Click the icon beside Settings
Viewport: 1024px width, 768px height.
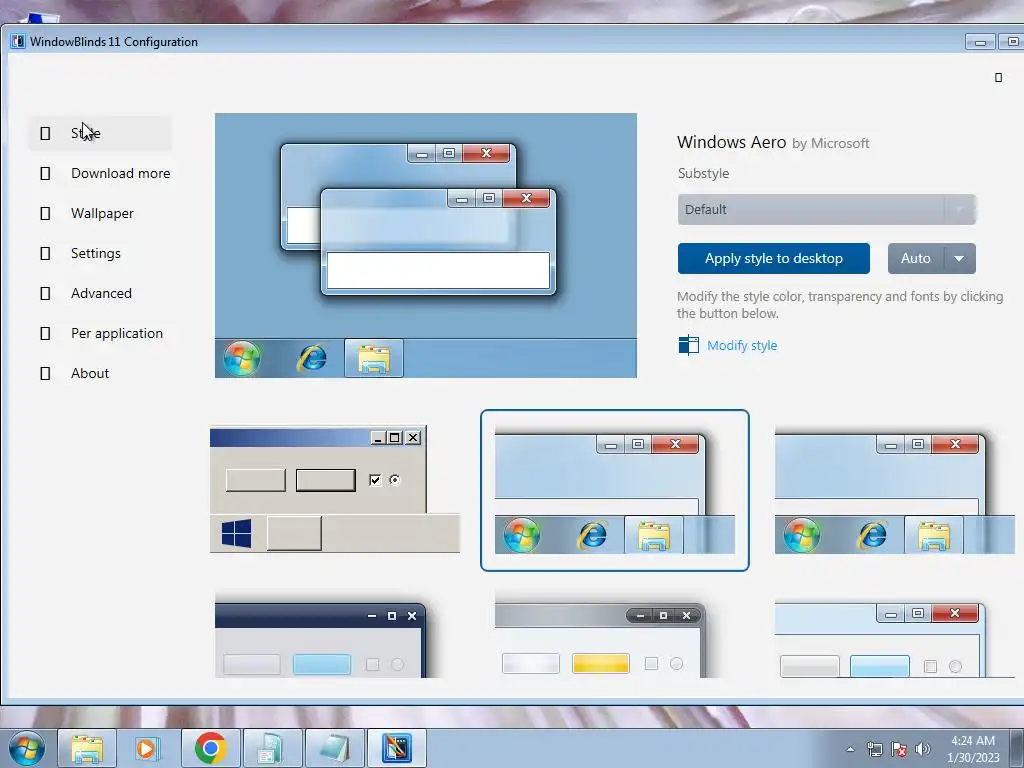point(45,253)
